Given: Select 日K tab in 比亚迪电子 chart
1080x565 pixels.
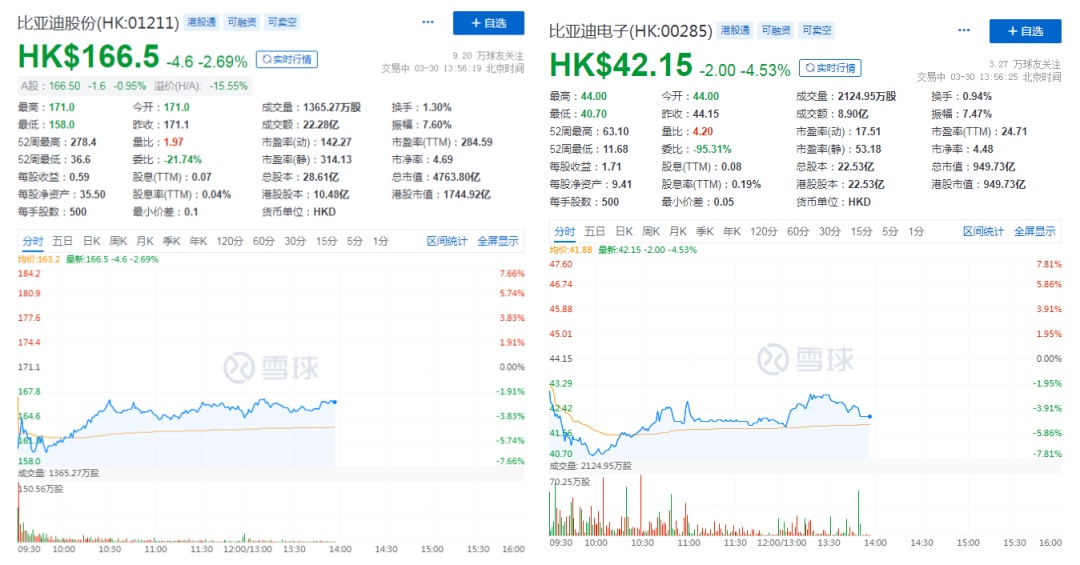Looking at the screenshot, I should point(624,232).
